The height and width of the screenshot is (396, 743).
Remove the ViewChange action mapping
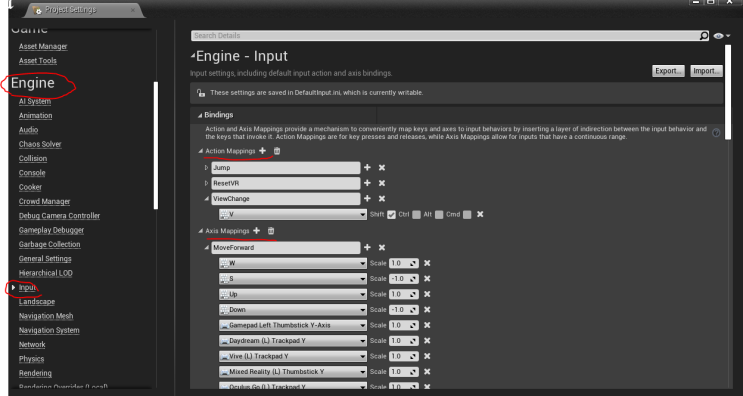(x=382, y=198)
